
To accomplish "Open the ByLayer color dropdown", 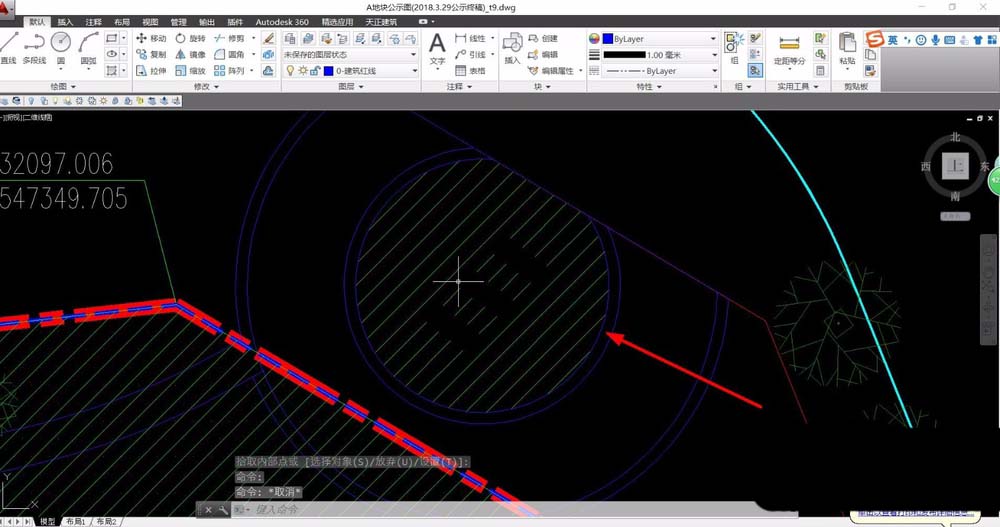I will [x=660, y=38].
